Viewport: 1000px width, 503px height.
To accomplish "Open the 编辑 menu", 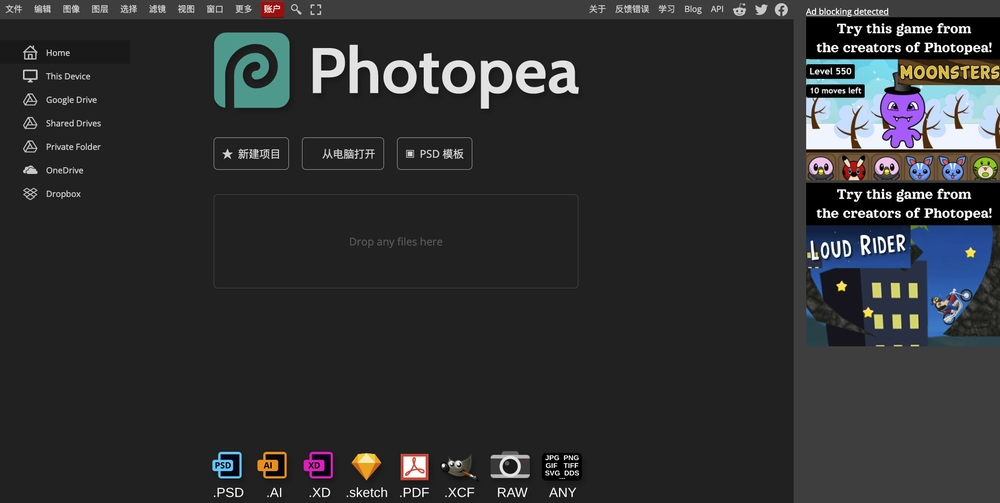I will [x=43, y=9].
